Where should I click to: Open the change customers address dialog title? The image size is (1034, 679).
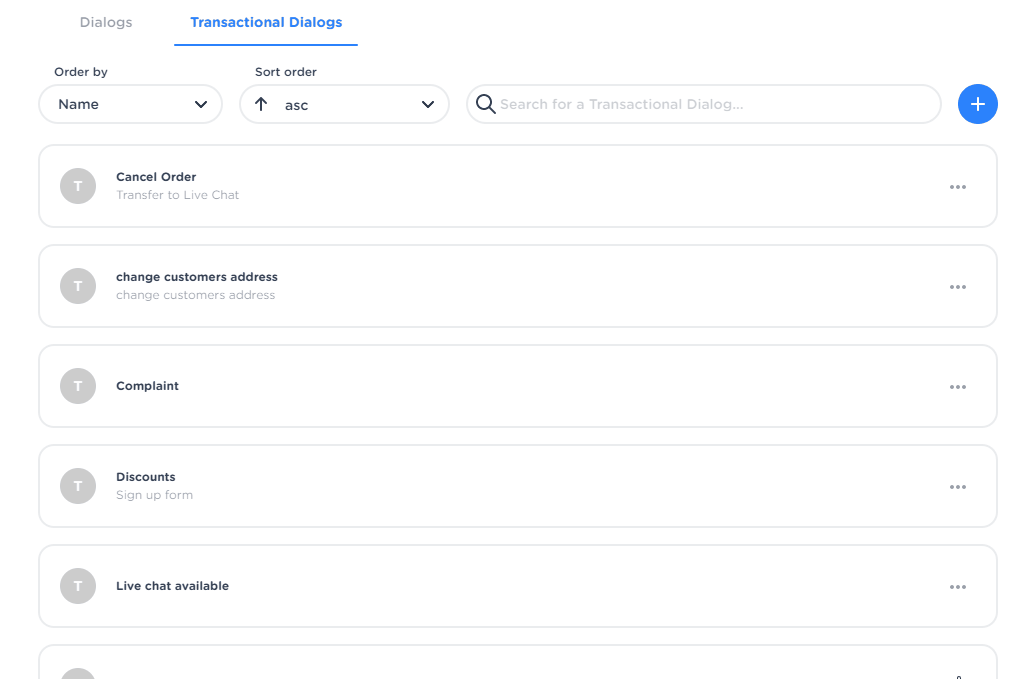pos(197,277)
